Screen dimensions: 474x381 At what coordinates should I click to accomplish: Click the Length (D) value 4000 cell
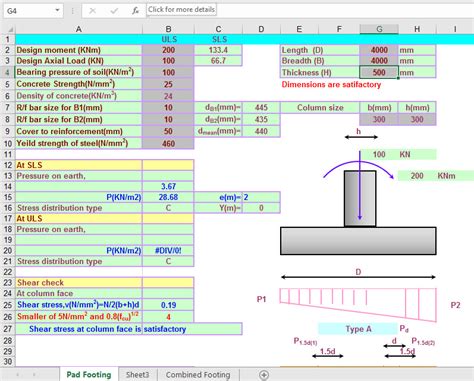(379, 50)
